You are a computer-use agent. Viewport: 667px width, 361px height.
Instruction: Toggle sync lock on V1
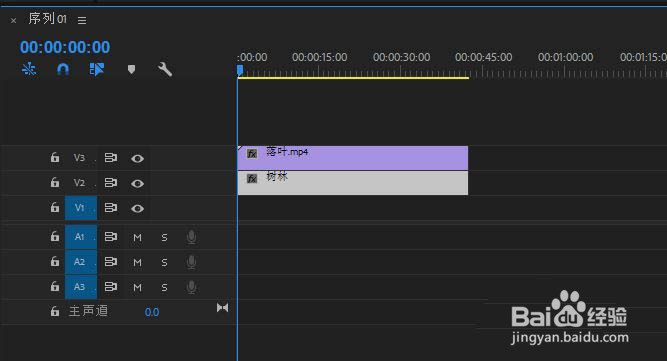click(x=111, y=208)
